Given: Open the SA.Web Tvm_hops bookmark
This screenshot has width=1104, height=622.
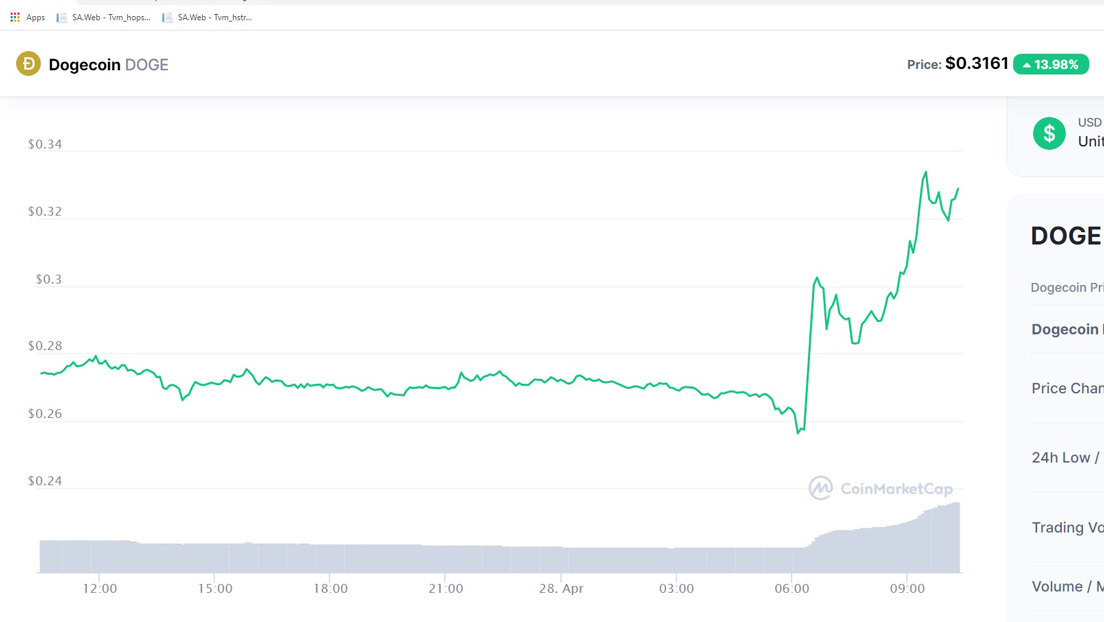Looking at the screenshot, I should [104, 17].
